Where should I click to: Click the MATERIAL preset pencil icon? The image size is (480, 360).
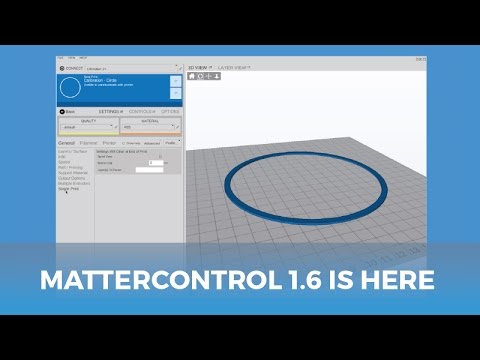[178, 127]
